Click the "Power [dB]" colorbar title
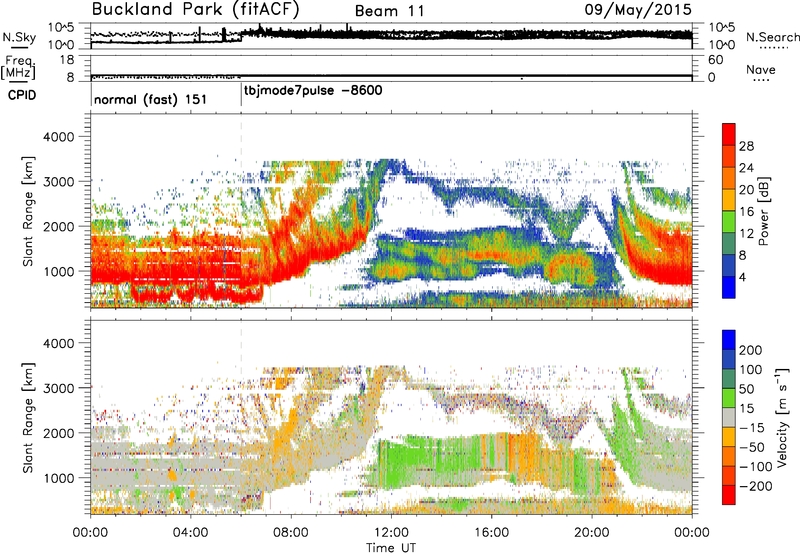Viewport: 800px width, 554px height. pos(764,211)
